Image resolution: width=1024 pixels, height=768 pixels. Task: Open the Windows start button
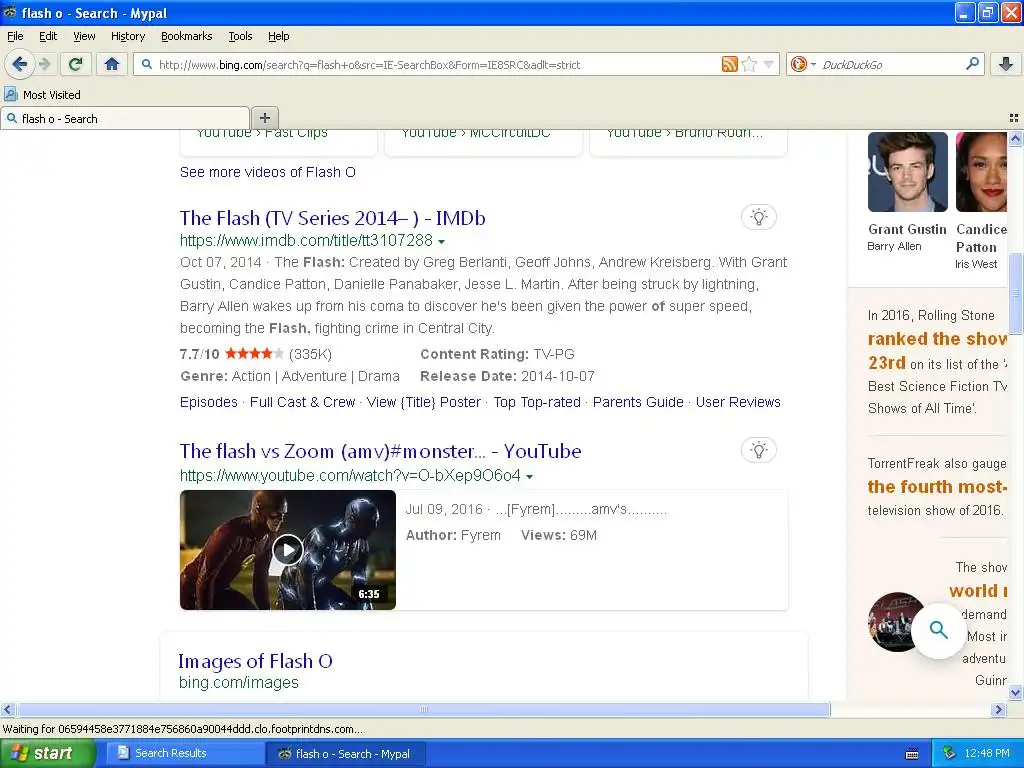pyautogui.click(x=48, y=753)
